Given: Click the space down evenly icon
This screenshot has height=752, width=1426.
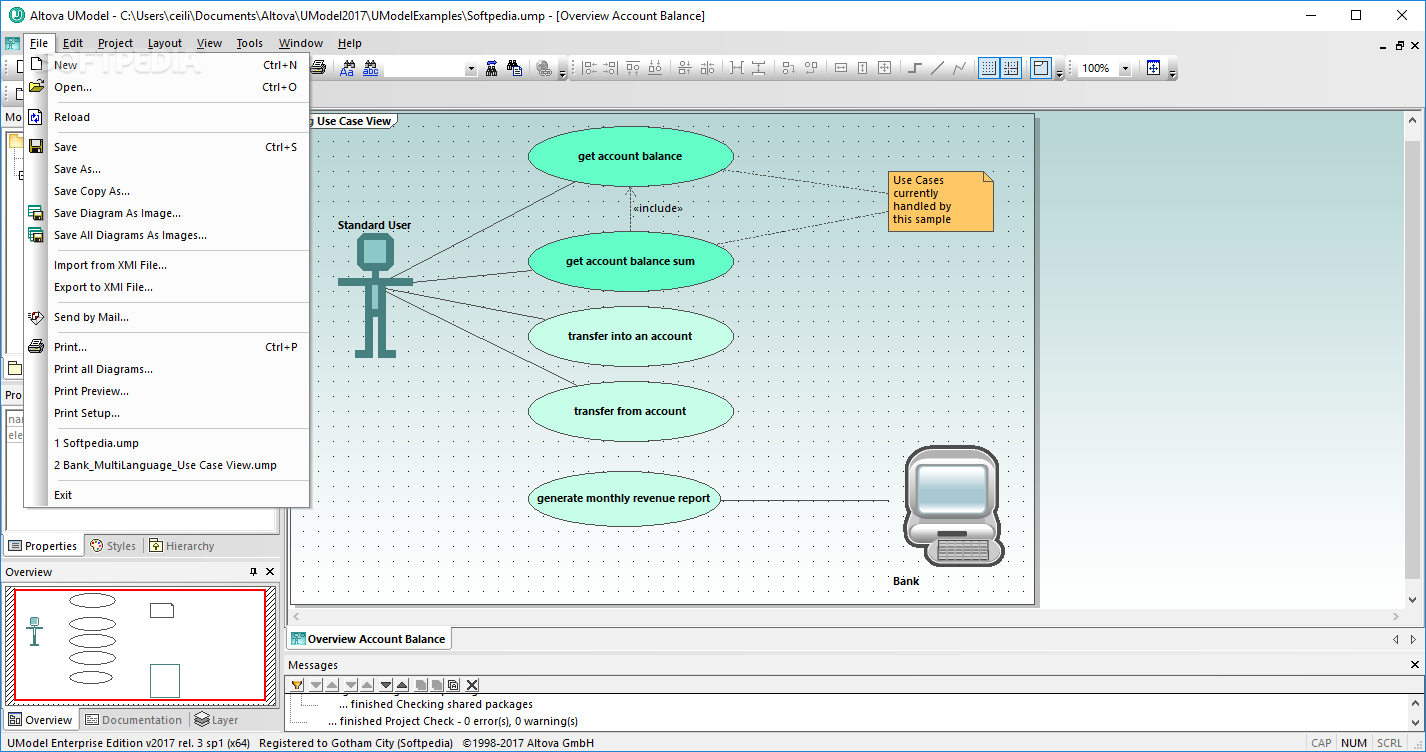Looking at the screenshot, I should click(x=758, y=68).
